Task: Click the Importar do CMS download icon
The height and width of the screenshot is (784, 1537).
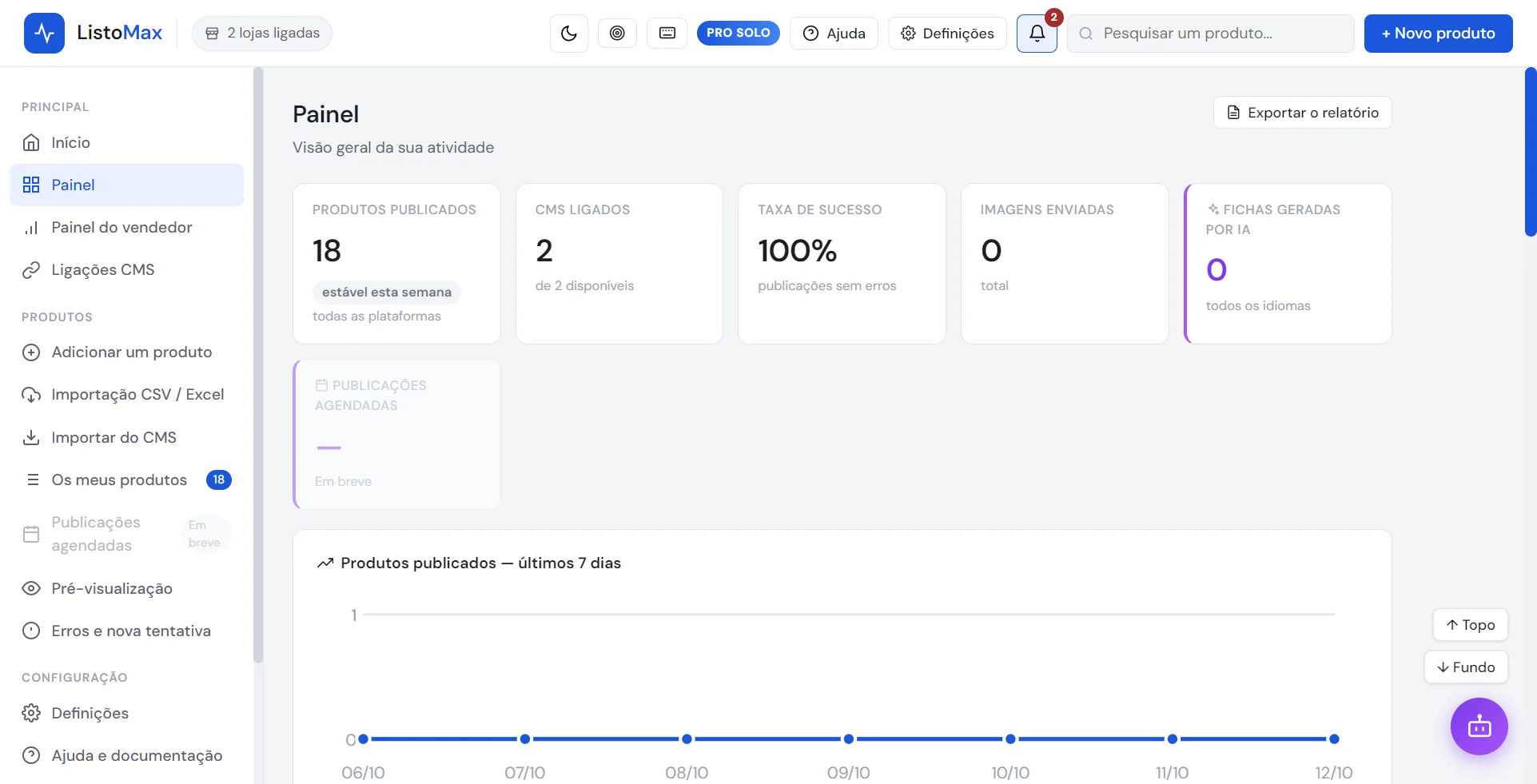Action: (x=31, y=437)
